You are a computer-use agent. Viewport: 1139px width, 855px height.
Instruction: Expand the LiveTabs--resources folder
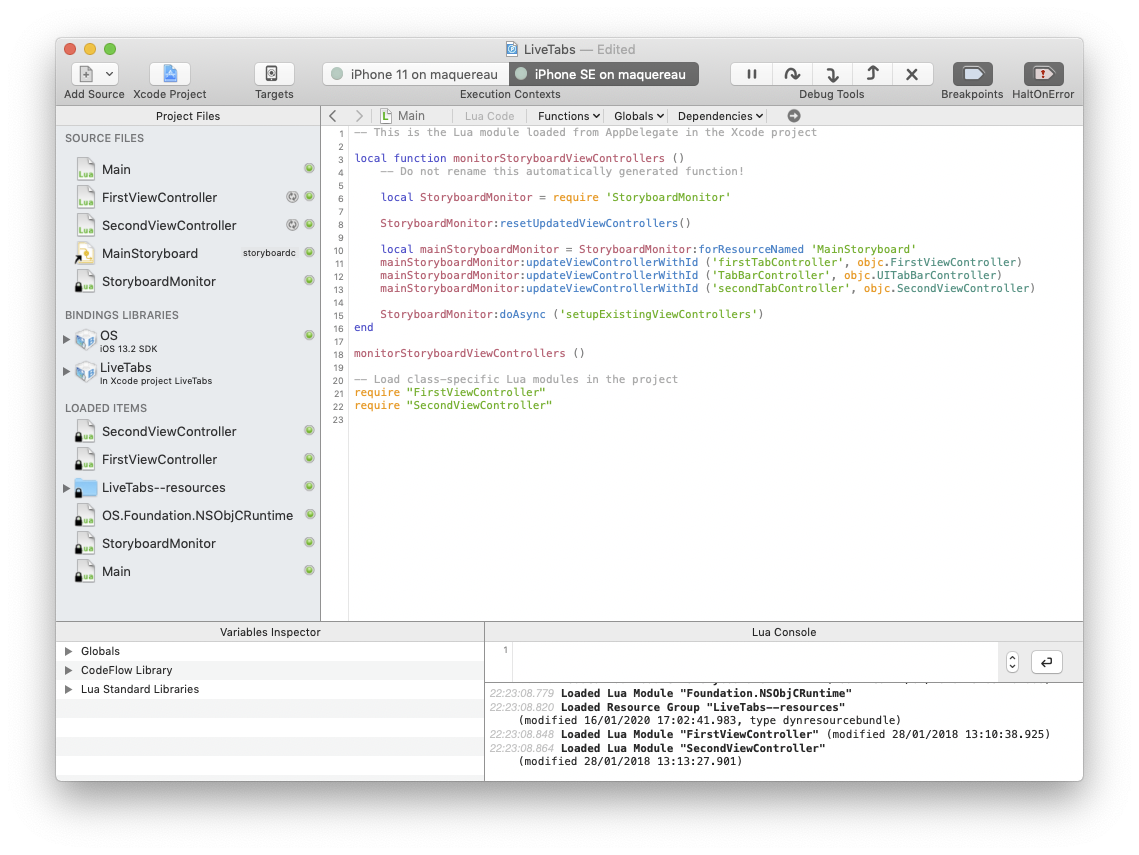pos(67,488)
